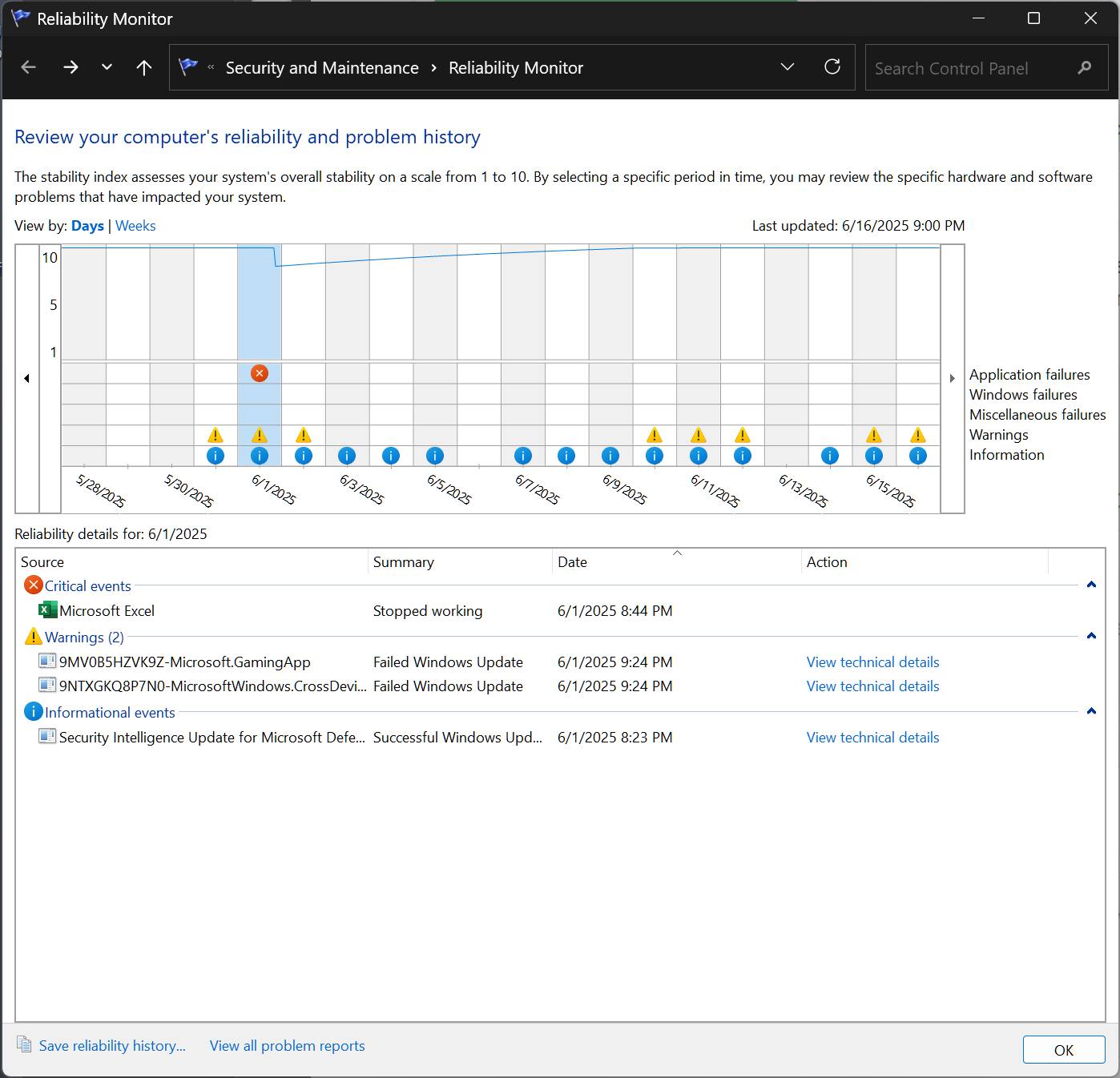Click the critical error icon on 6/1/2025
1120x1078 pixels.
pos(259,373)
